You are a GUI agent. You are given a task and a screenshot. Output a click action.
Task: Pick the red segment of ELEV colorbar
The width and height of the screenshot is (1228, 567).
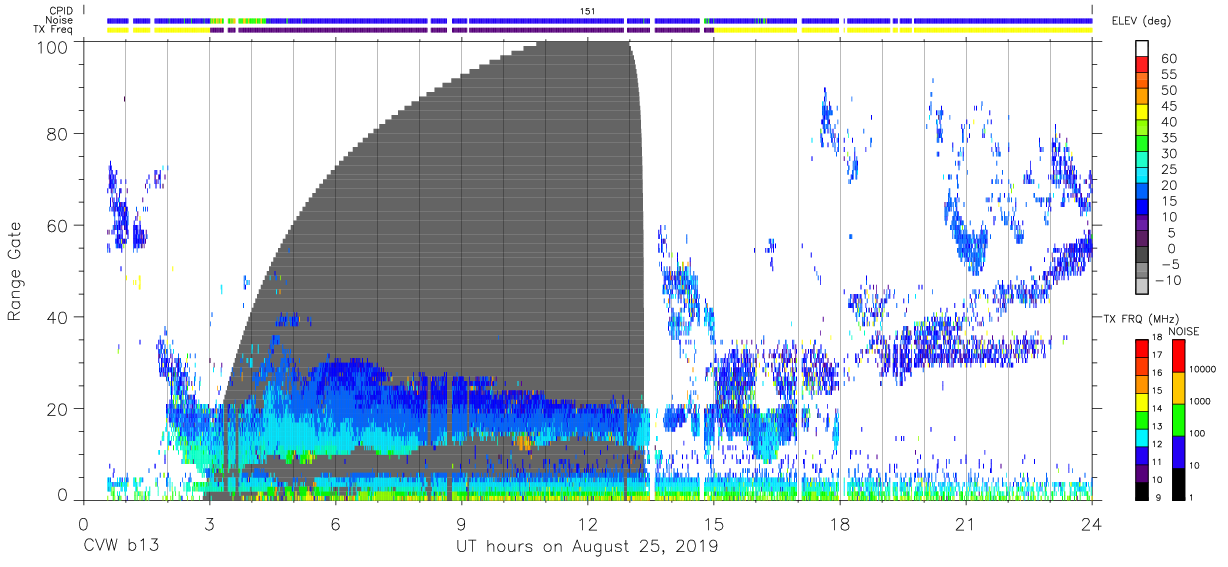coord(1141,65)
